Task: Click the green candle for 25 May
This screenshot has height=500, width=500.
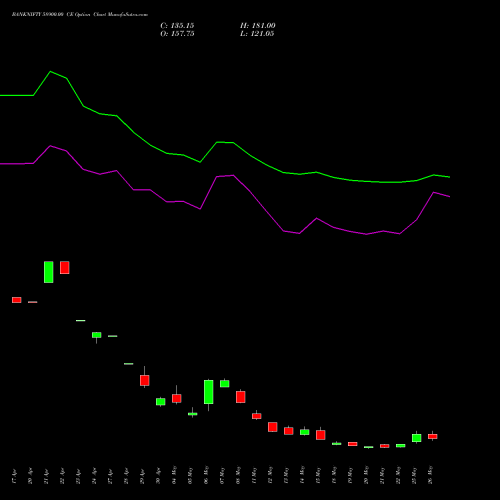Action: tap(417, 438)
